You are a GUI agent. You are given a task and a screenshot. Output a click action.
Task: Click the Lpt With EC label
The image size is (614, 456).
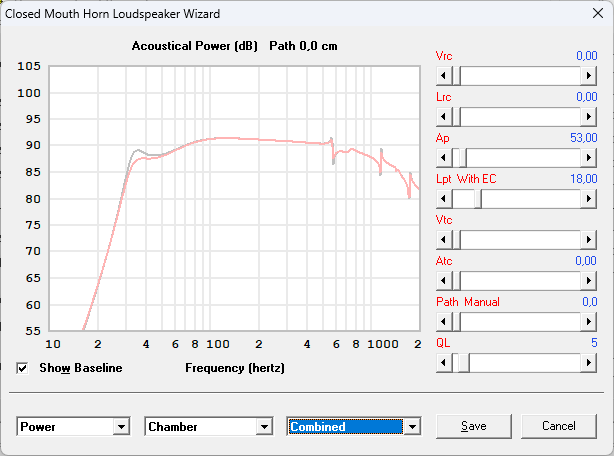[466, 179]
